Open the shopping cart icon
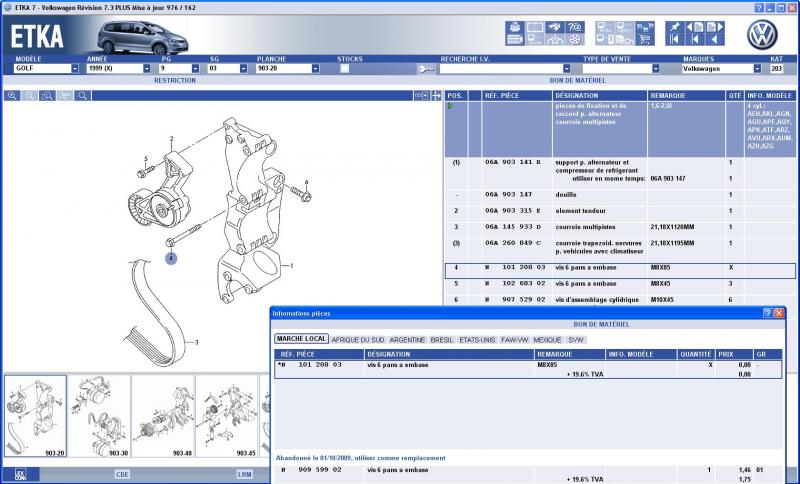 645,39
